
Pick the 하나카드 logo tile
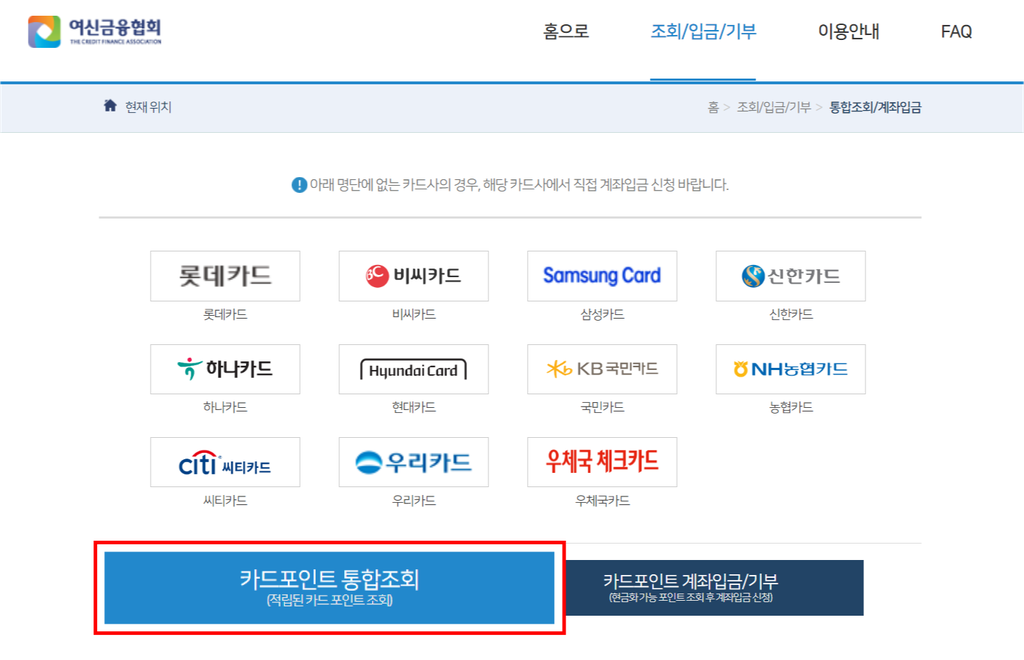pyautogui.click(x=225, y=369)
